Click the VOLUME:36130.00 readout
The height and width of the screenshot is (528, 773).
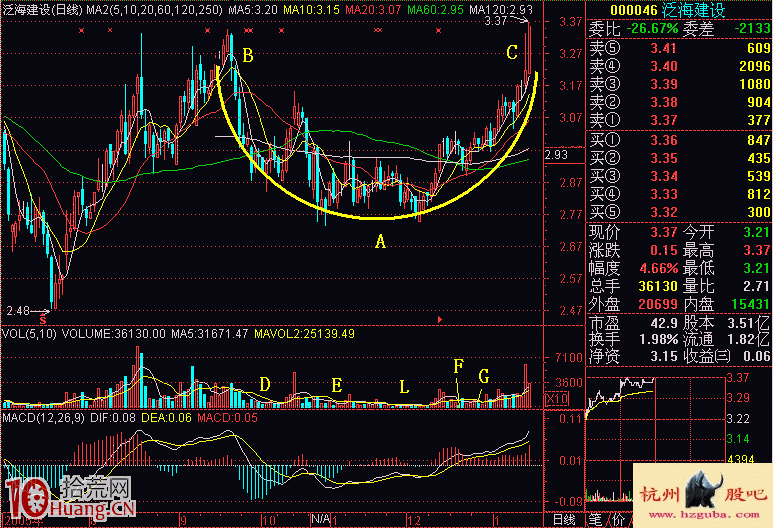(x=113, y=334)
